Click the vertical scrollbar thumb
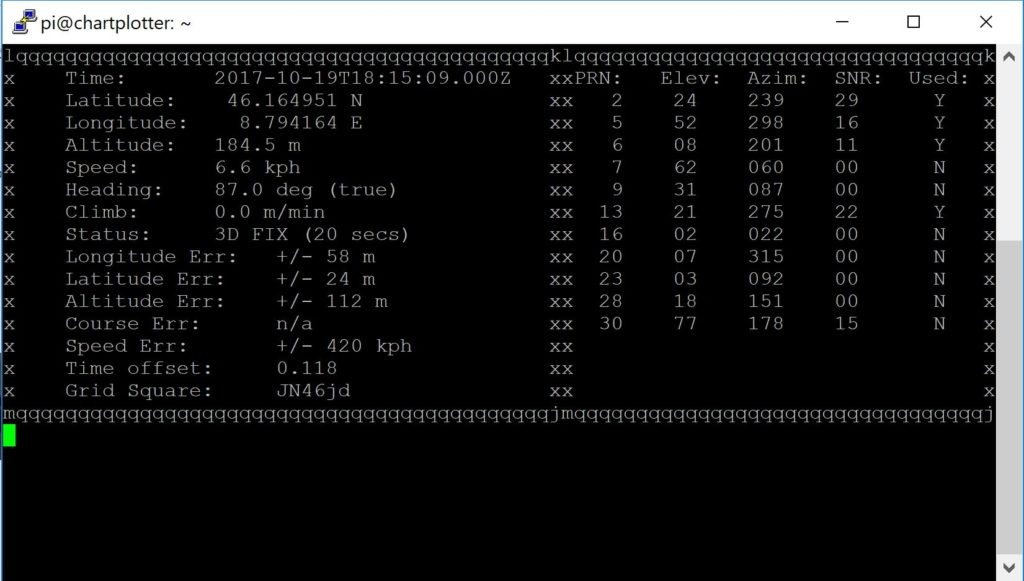The width and height of the screenshot is (1024, 581). [1009, 398]
